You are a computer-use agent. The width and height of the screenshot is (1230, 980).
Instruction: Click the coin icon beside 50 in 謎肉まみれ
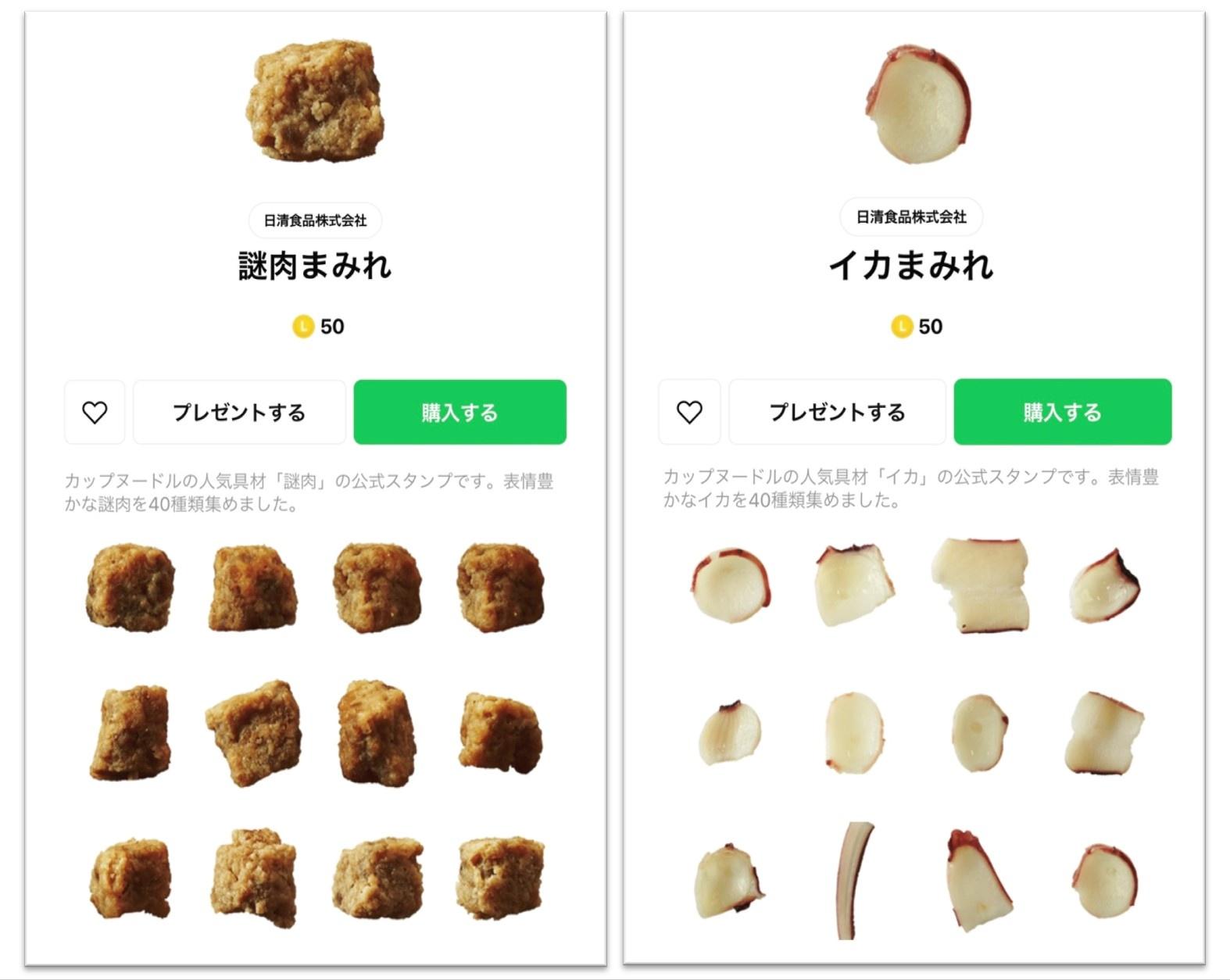coord(303,326)
